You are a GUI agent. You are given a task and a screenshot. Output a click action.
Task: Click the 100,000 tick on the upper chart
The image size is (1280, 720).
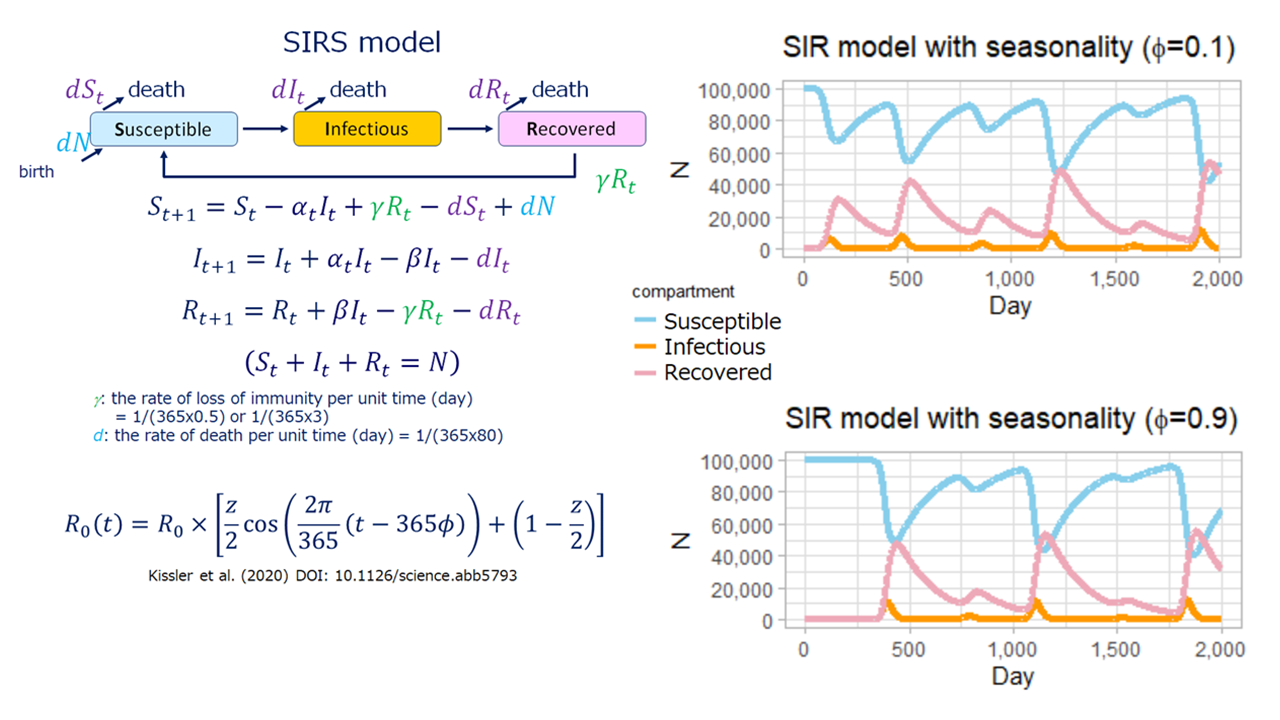point(734,89)
